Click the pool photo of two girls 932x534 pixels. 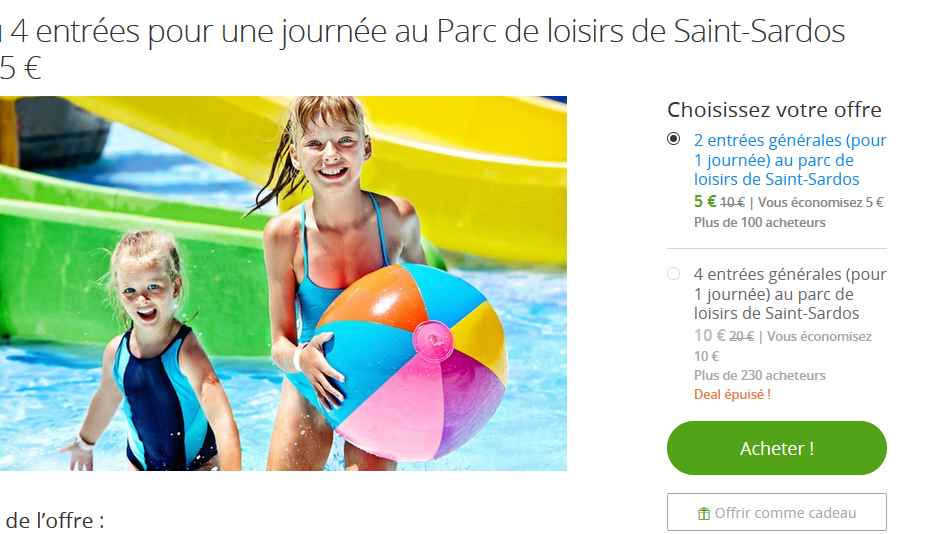click(x=283, y=283)
